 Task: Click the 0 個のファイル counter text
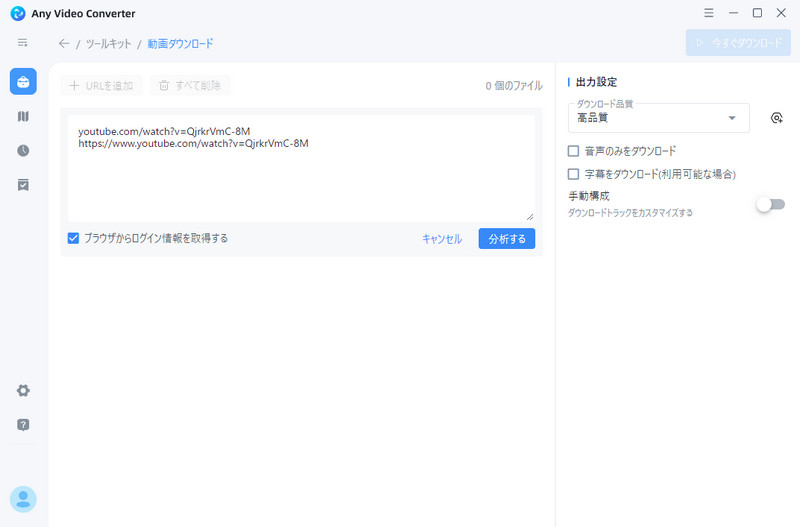click(x=514, y=86)
